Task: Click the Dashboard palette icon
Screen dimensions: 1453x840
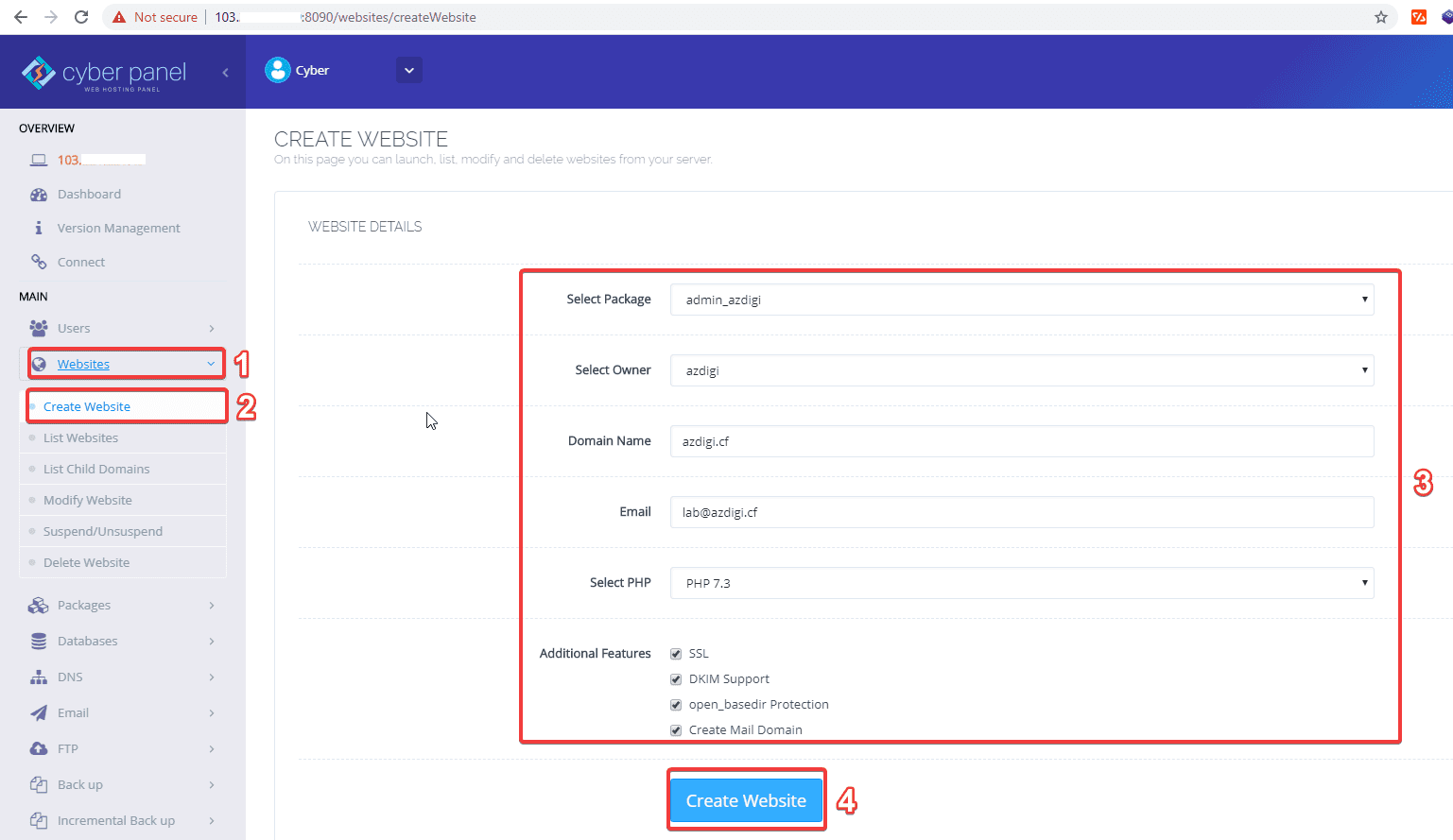Action: click(x=39, y=195)
